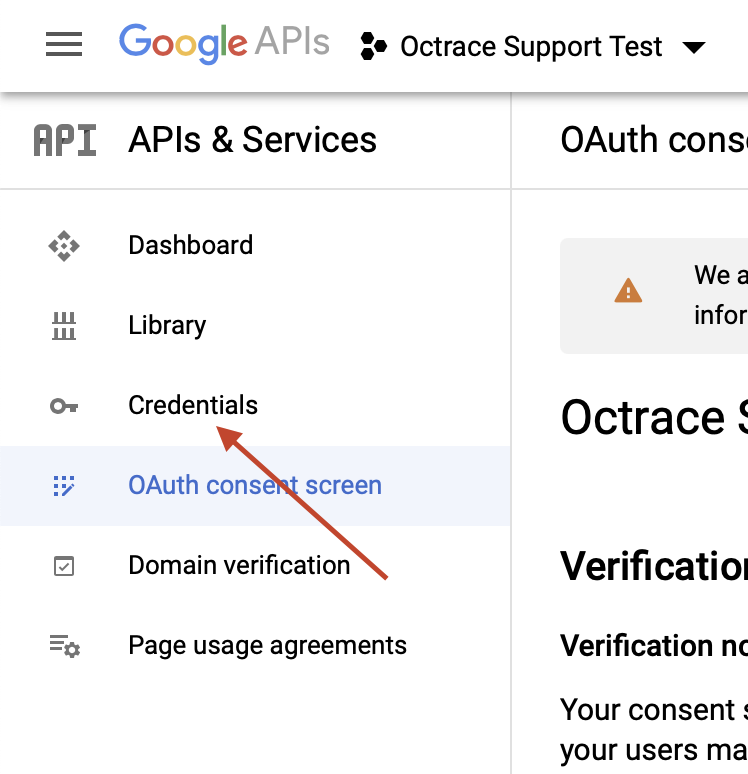The image size is (748, 774).
Task: Click the APIs & Services heading
Action: click(x=252, y=140)
